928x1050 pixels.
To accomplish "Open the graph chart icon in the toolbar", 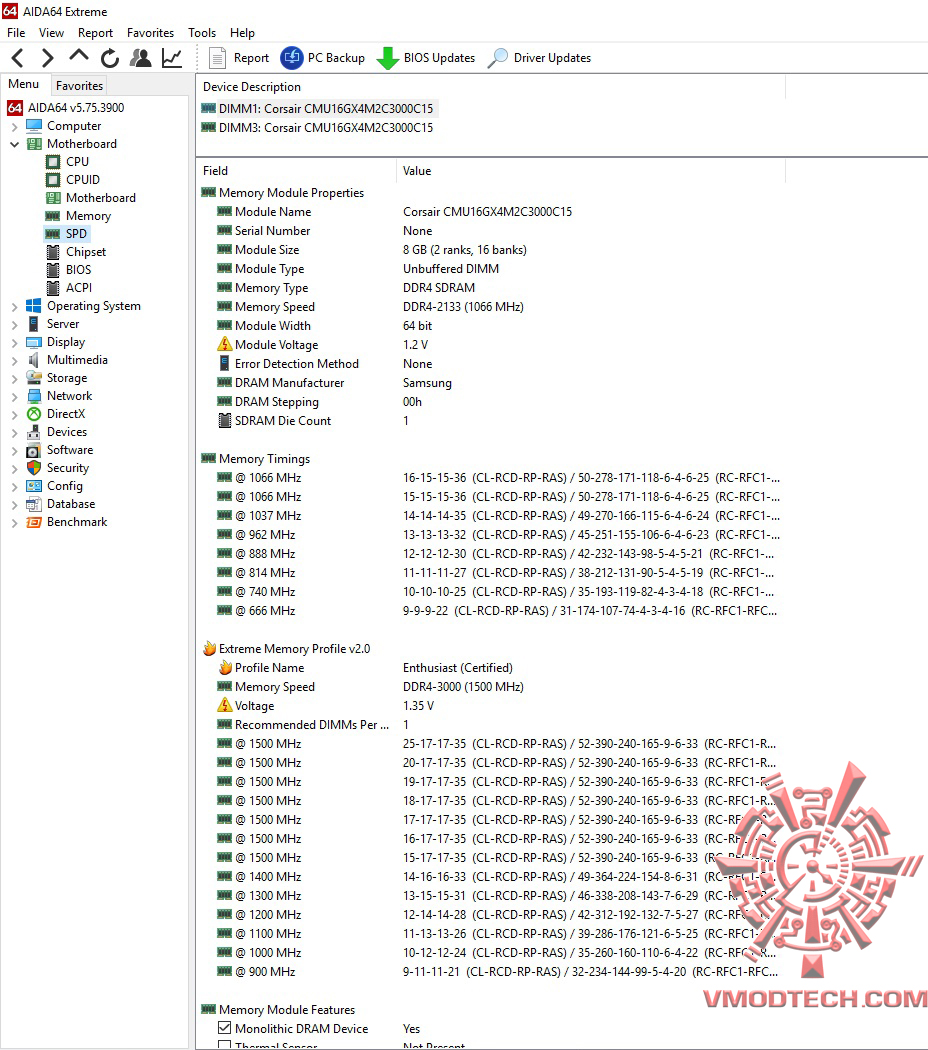I will click(172, 58).
